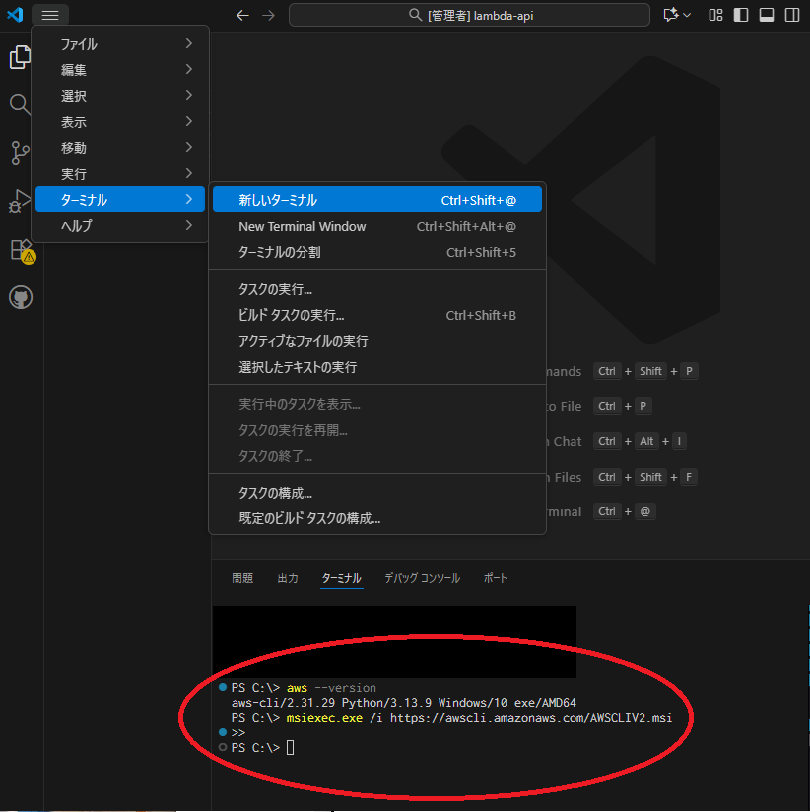
Task: Choose タスクの構成...
Action: coord(377,492)
